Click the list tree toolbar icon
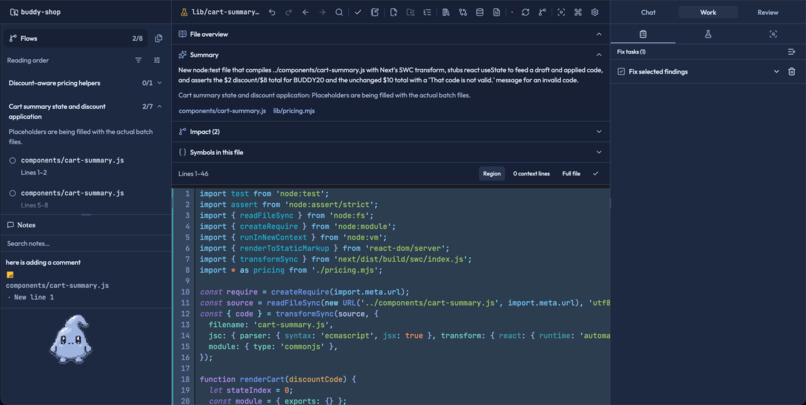 coord(427,12)
